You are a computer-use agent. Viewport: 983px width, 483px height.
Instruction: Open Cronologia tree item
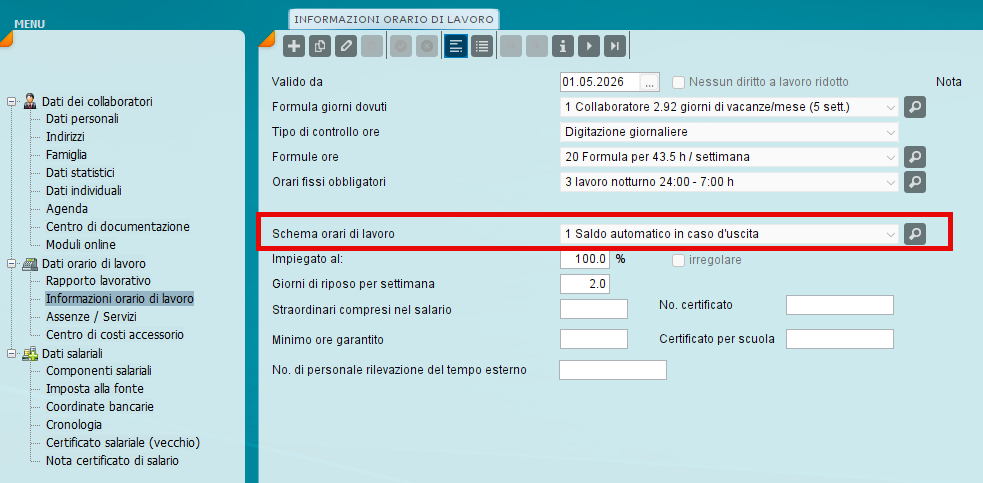74,425
